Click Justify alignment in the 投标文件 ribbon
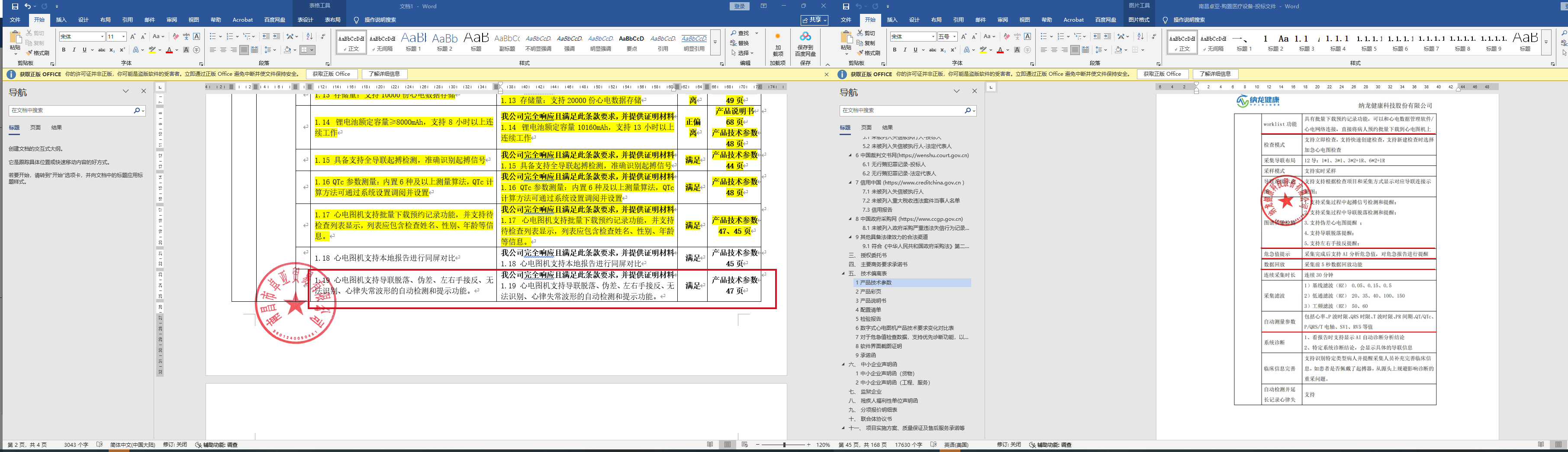The height and width of the screenshot is (452, 1568). click(1075, 50)
